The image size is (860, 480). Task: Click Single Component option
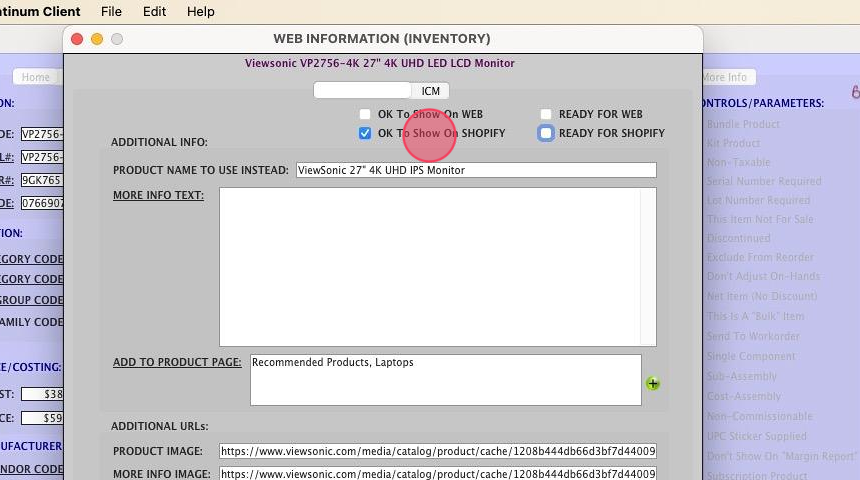pyautogui.click(x=751, y=356)
